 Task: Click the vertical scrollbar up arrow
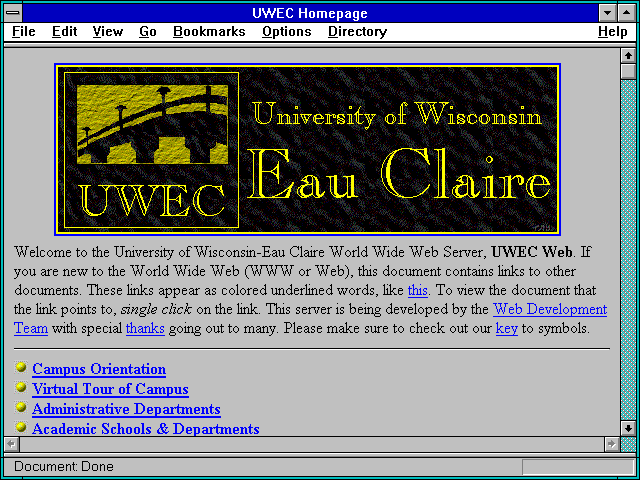(x=628, y=56)
